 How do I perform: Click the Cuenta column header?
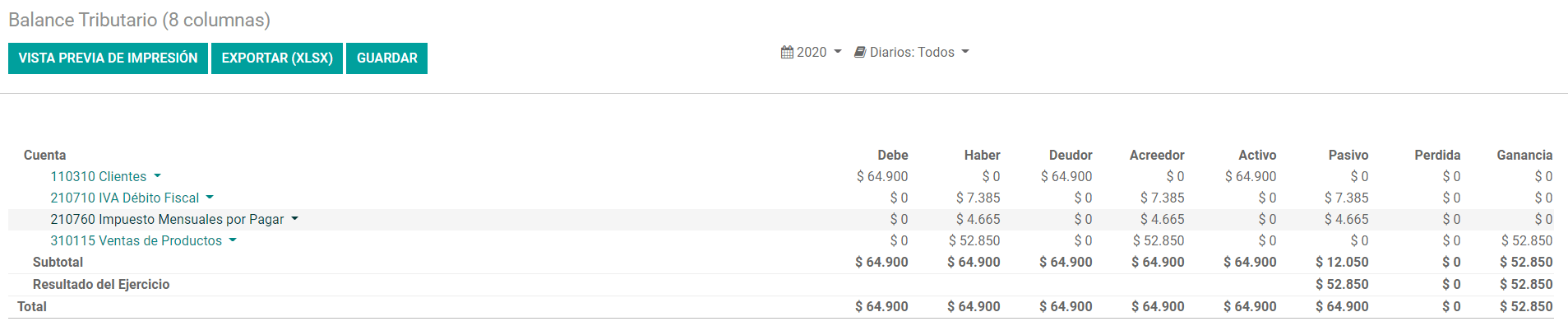click(44, 155)
